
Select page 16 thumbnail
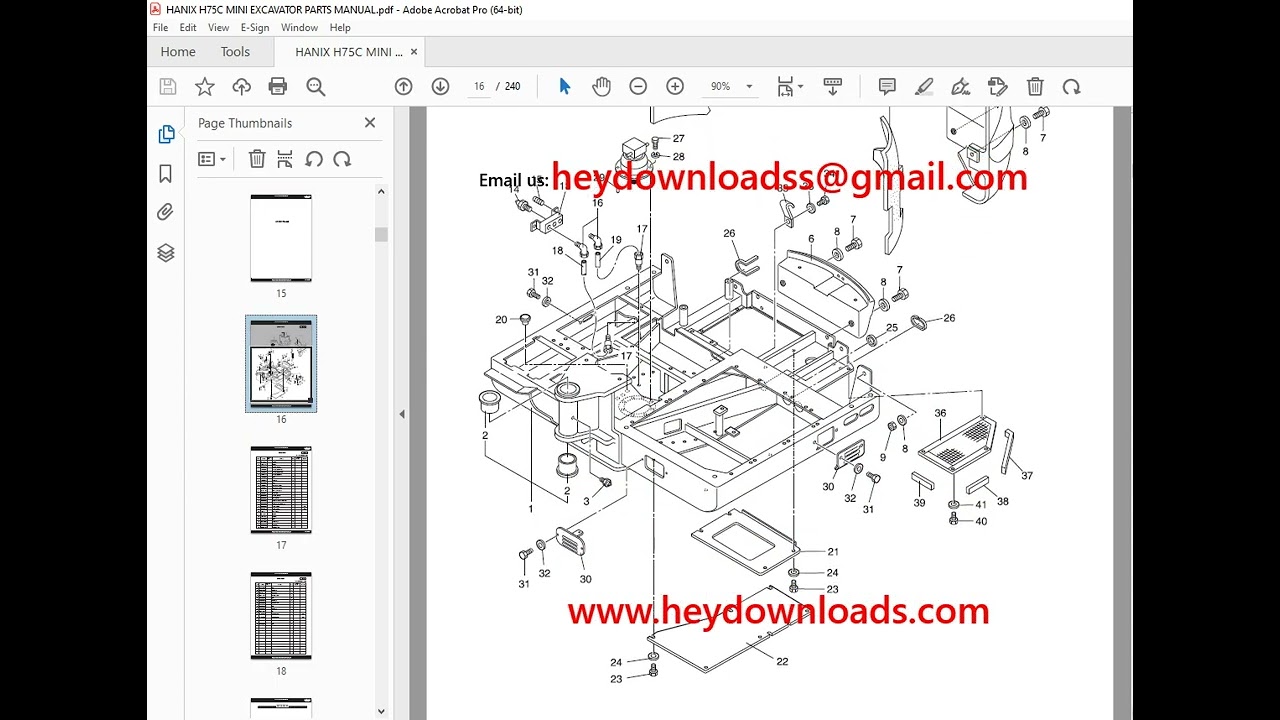pyautogui.click(x=281, y=364)
